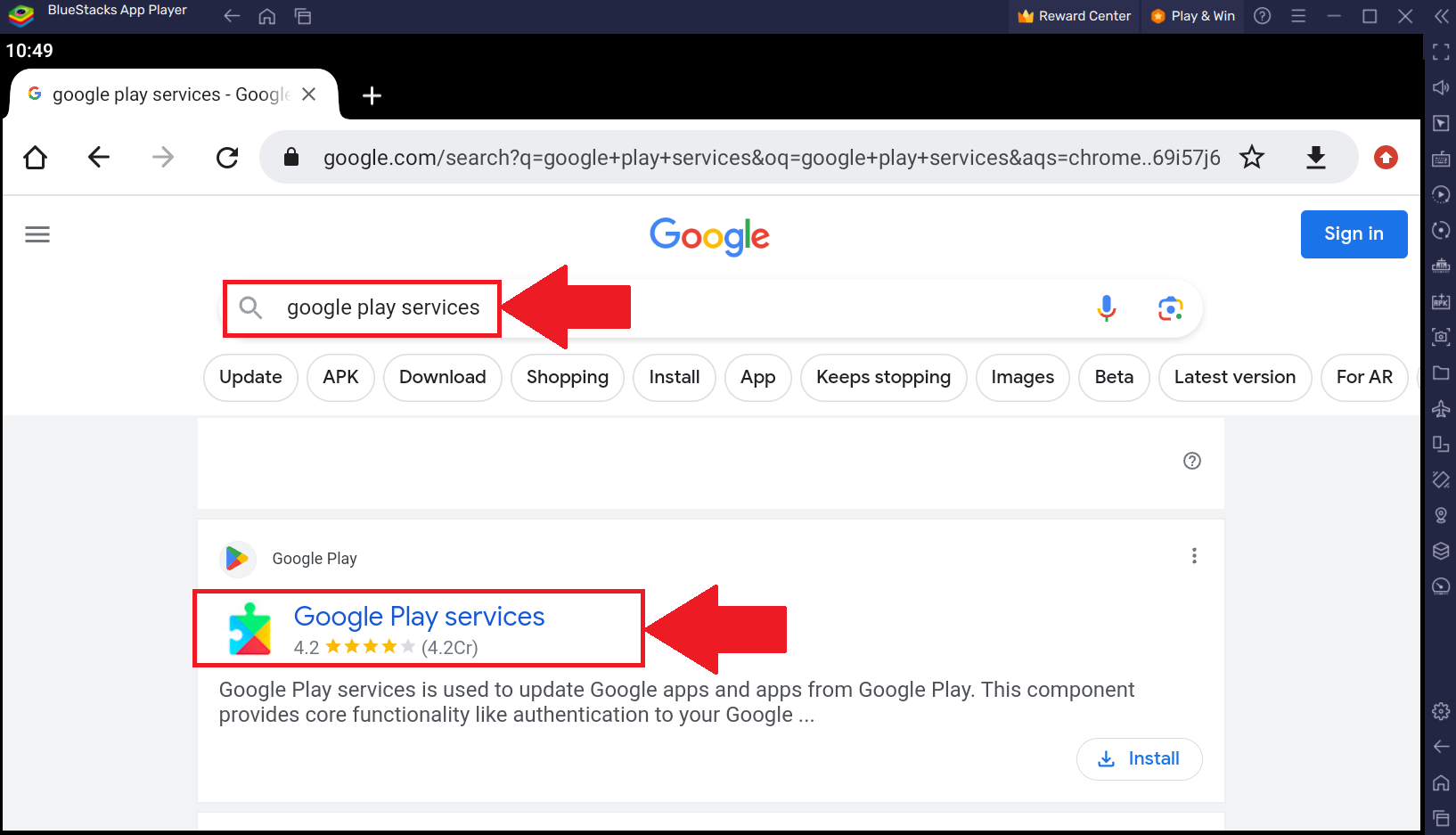The width and height of the screenshot is (1456, 835).
Task: Open three-dot menu for Google Play result
Action: coord(1194,556)
